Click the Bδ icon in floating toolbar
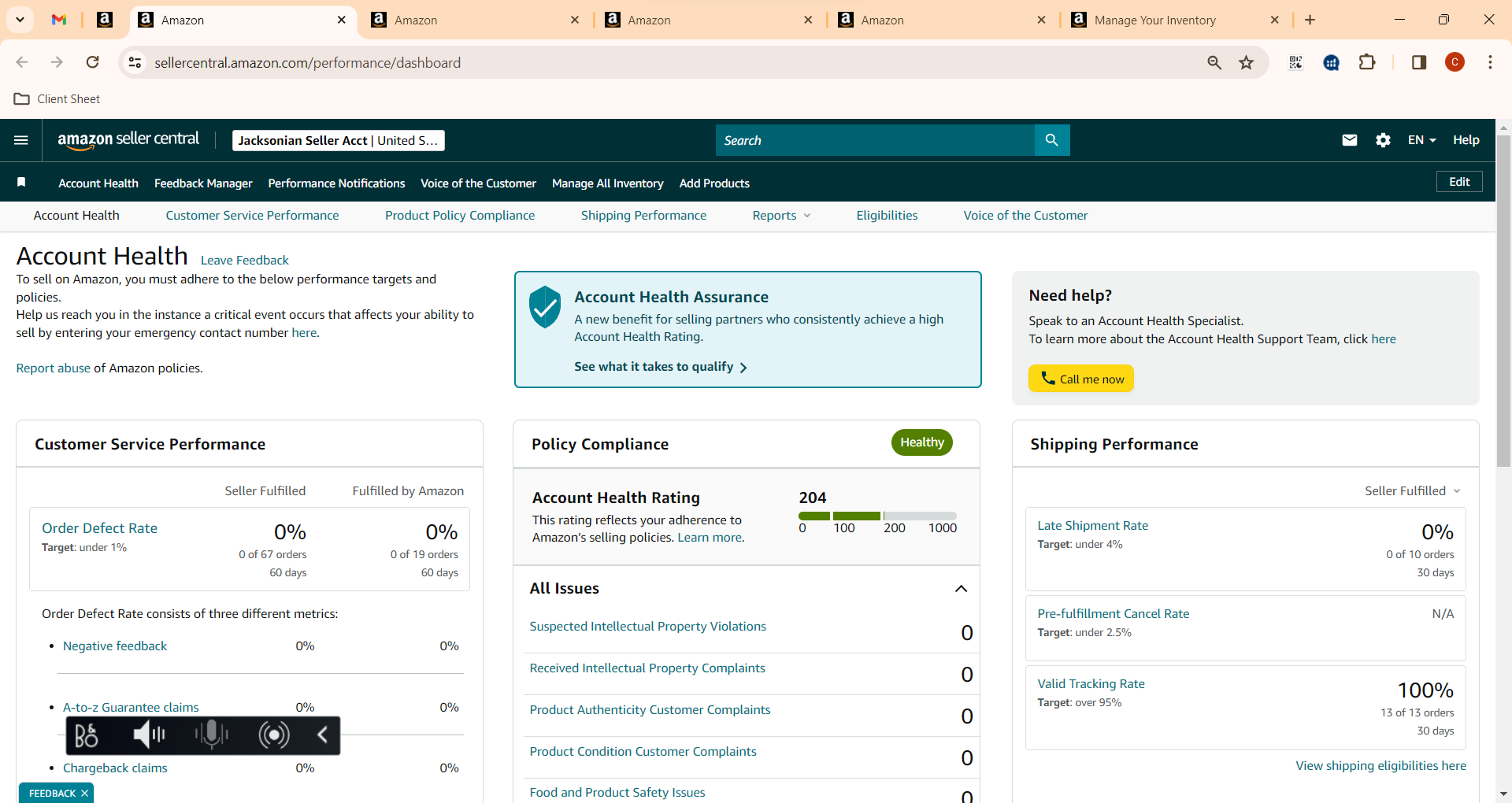The image size is (1512, 803). [86, 735]
